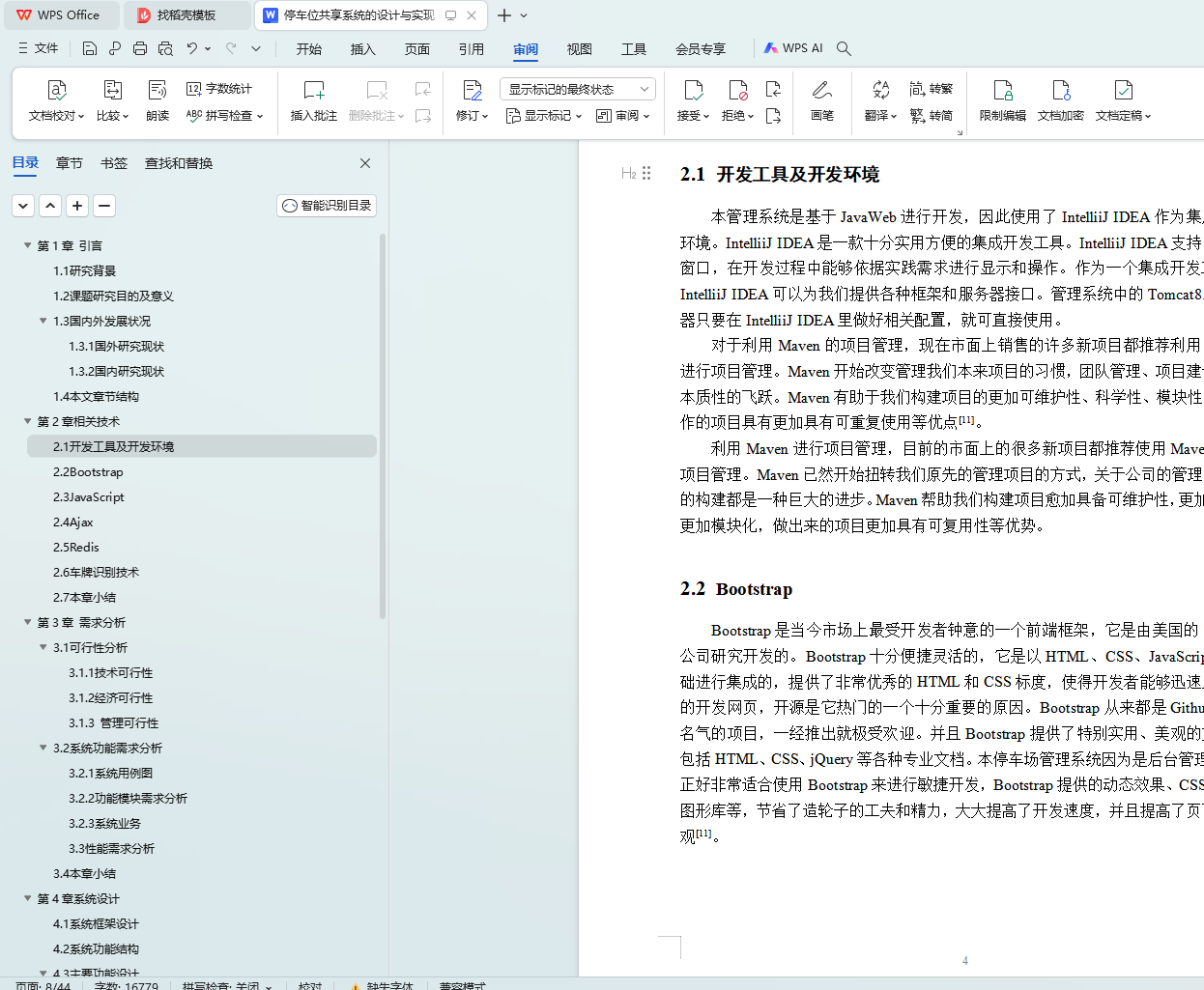
Task: Switch to the 页面 ribbon tab
Action: tap(417, 49)
